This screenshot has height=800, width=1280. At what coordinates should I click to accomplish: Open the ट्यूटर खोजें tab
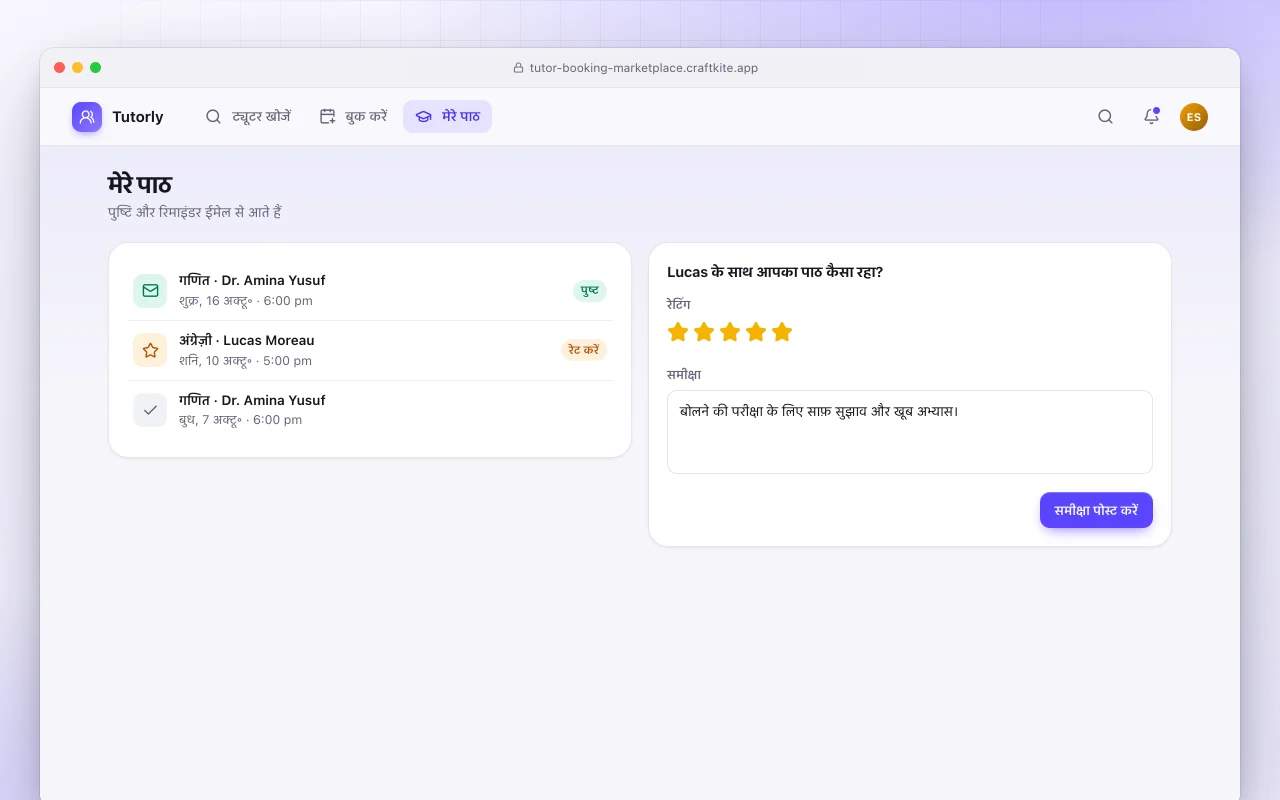[x=248, y=117]
